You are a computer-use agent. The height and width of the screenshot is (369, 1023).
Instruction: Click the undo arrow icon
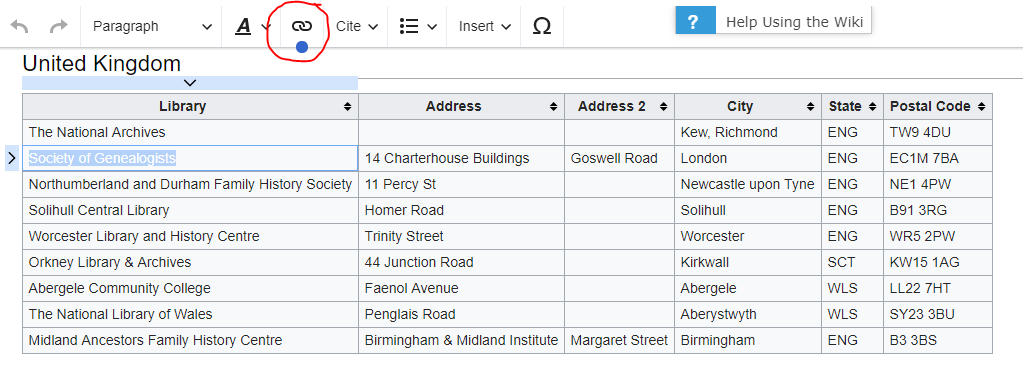(20, 27)
